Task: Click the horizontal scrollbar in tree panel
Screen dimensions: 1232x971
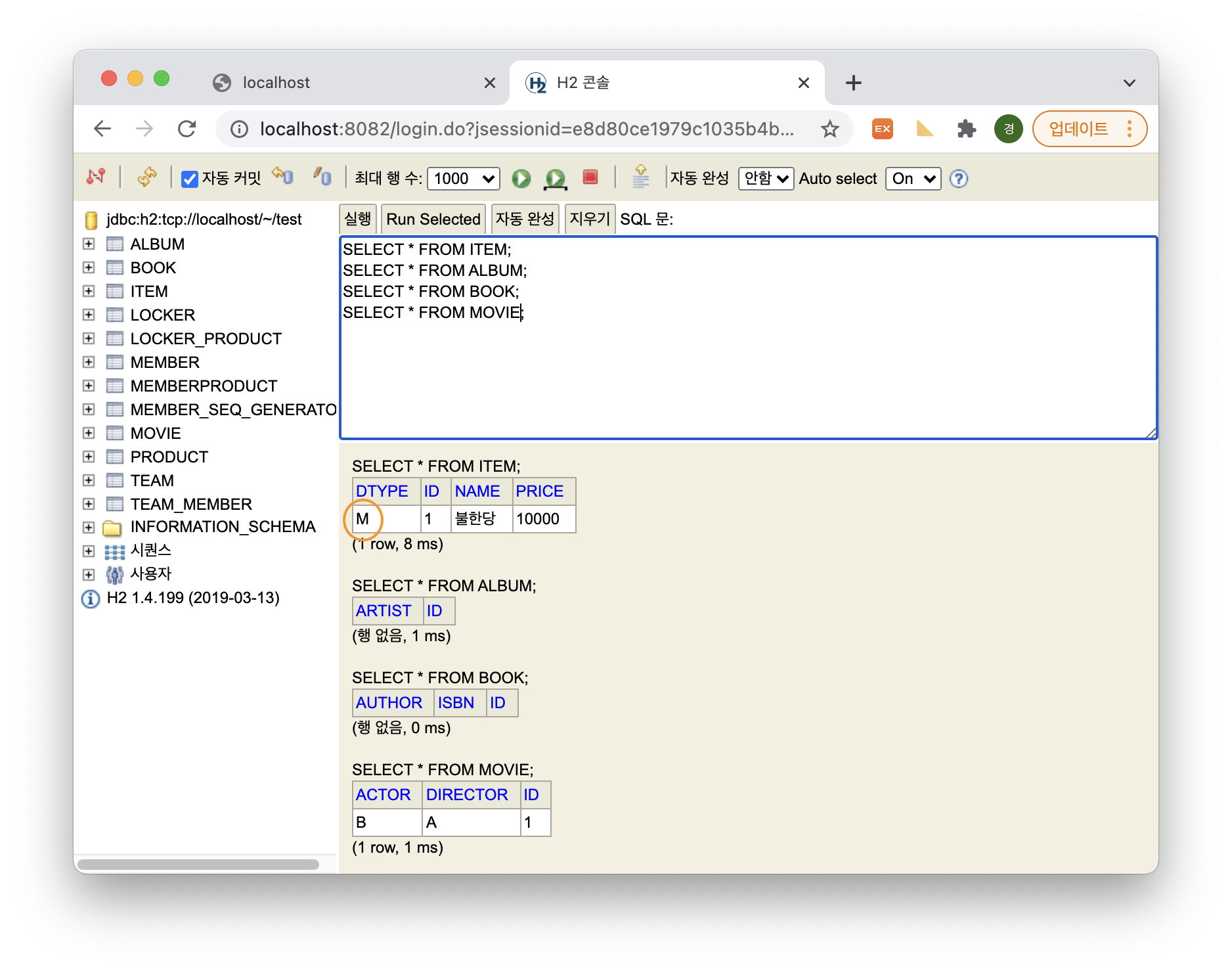Action: (x=198, y=865)
